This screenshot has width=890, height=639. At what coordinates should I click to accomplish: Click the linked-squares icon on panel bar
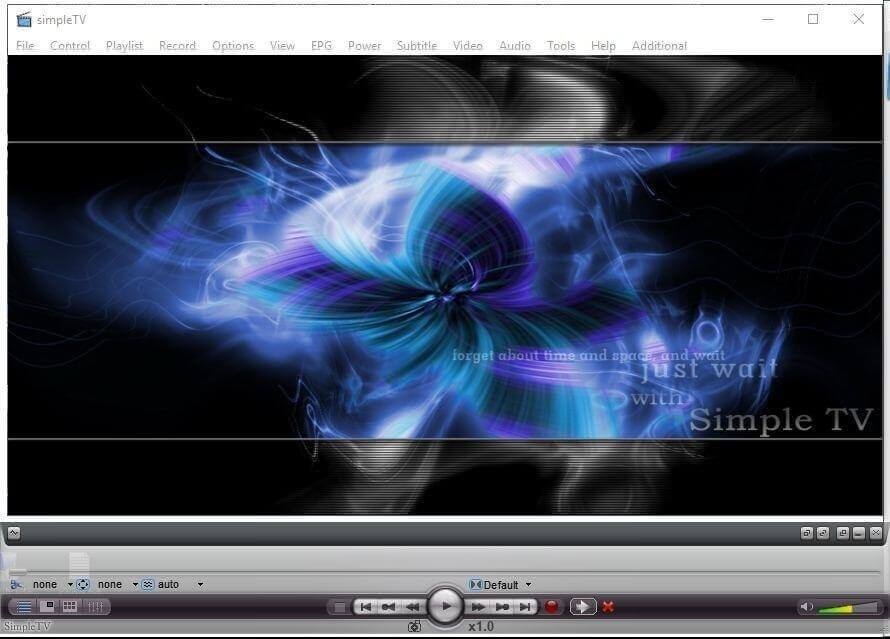[x=823, y=533]
